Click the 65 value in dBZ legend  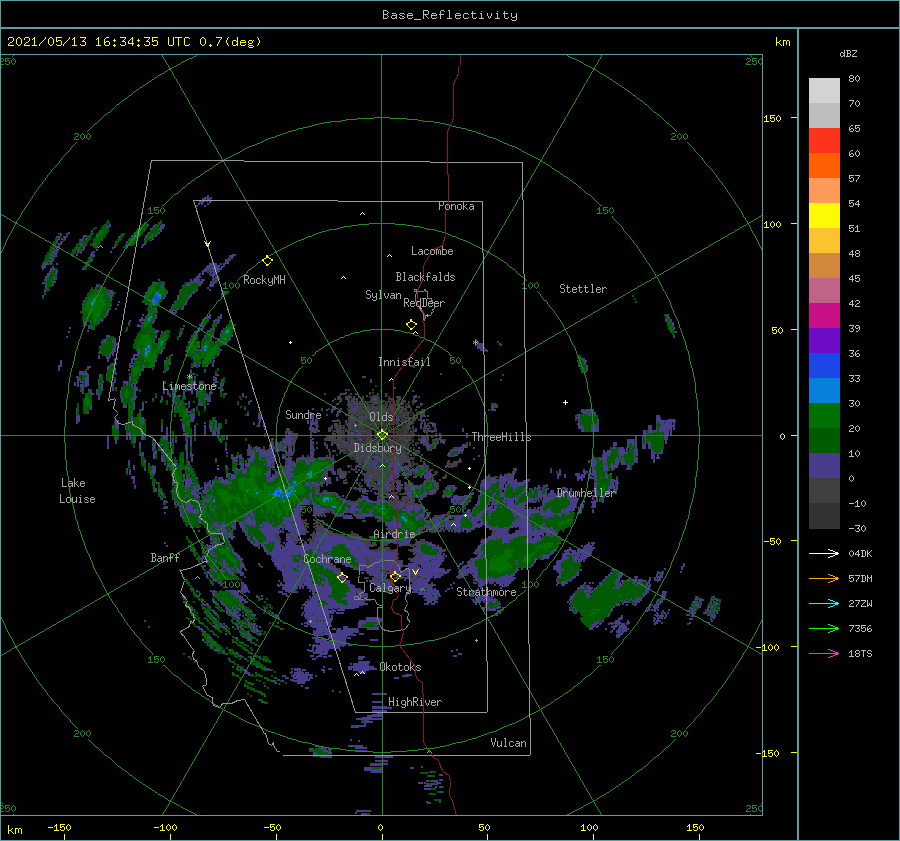coord(854,129)
